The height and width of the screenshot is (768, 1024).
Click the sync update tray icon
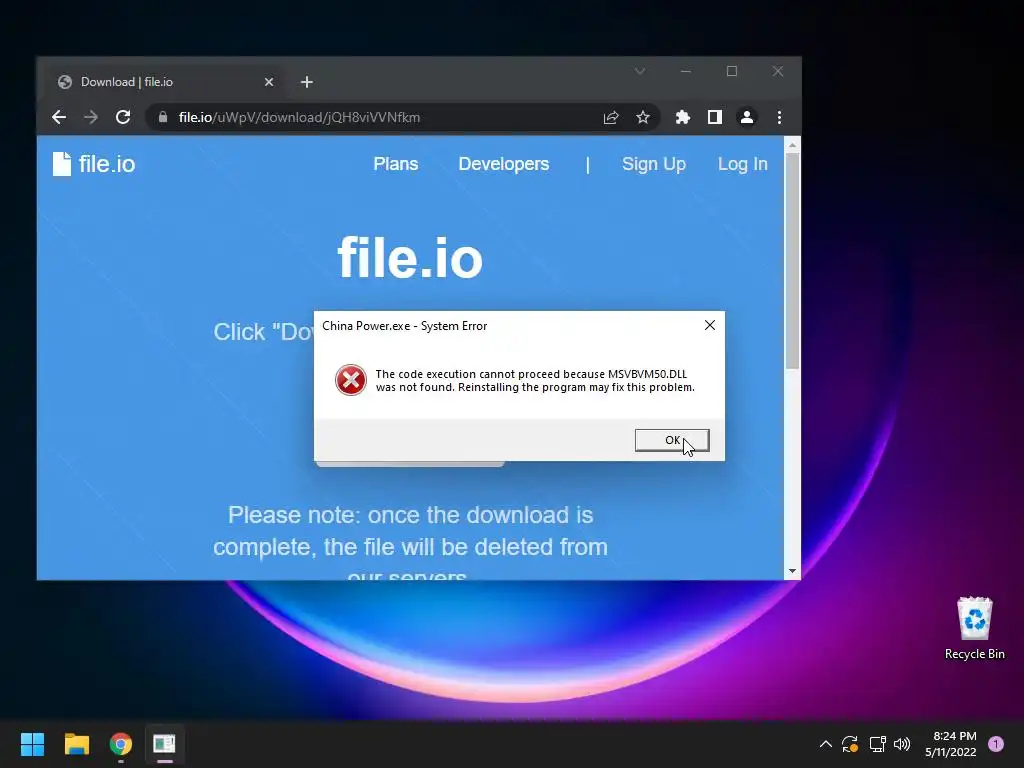850,744
